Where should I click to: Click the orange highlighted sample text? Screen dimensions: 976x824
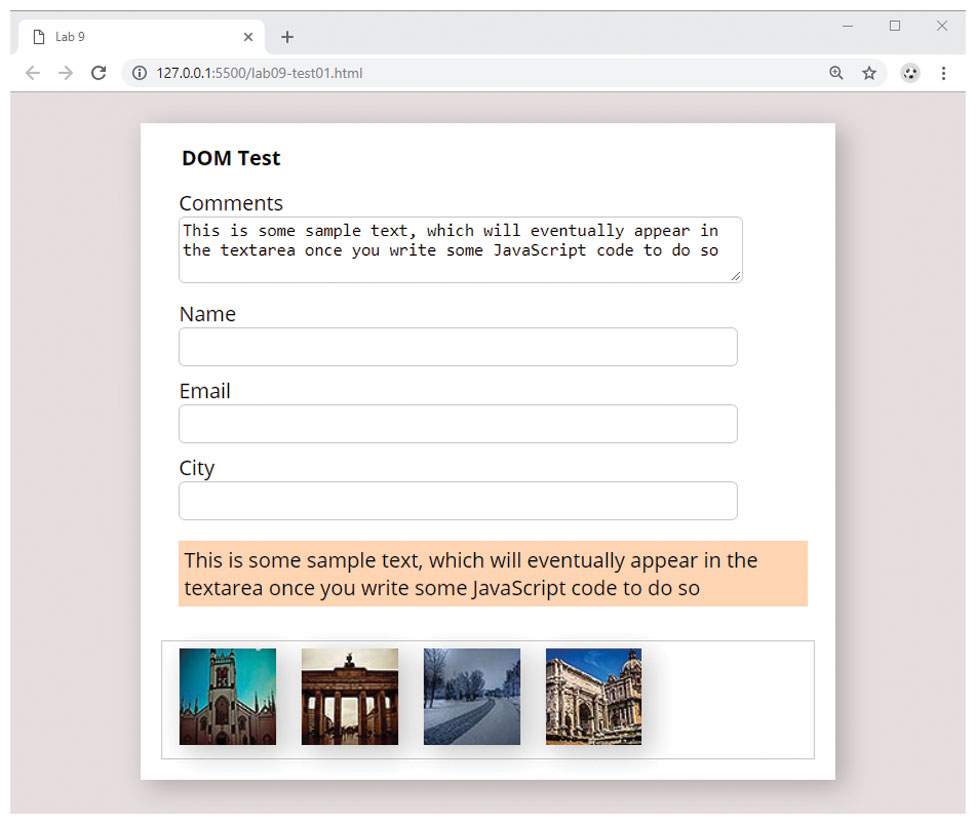pyautogui.click(x=492, y=574)
